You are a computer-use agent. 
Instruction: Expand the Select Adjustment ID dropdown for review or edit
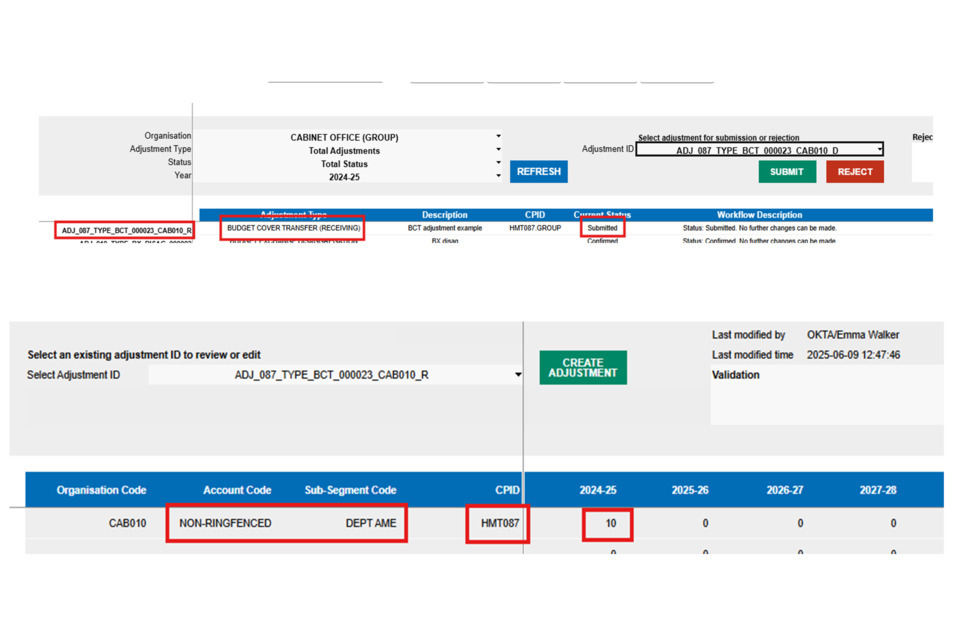click(x=517, y=375)
